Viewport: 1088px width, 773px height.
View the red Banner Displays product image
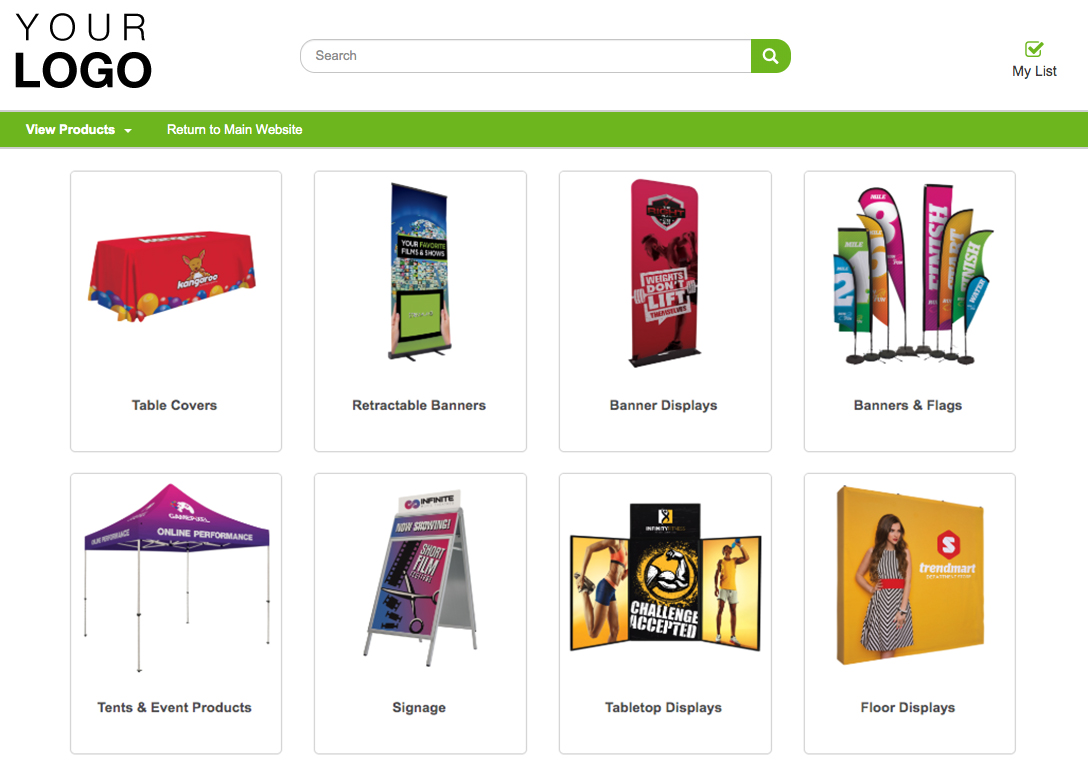(x=664, y=273)
